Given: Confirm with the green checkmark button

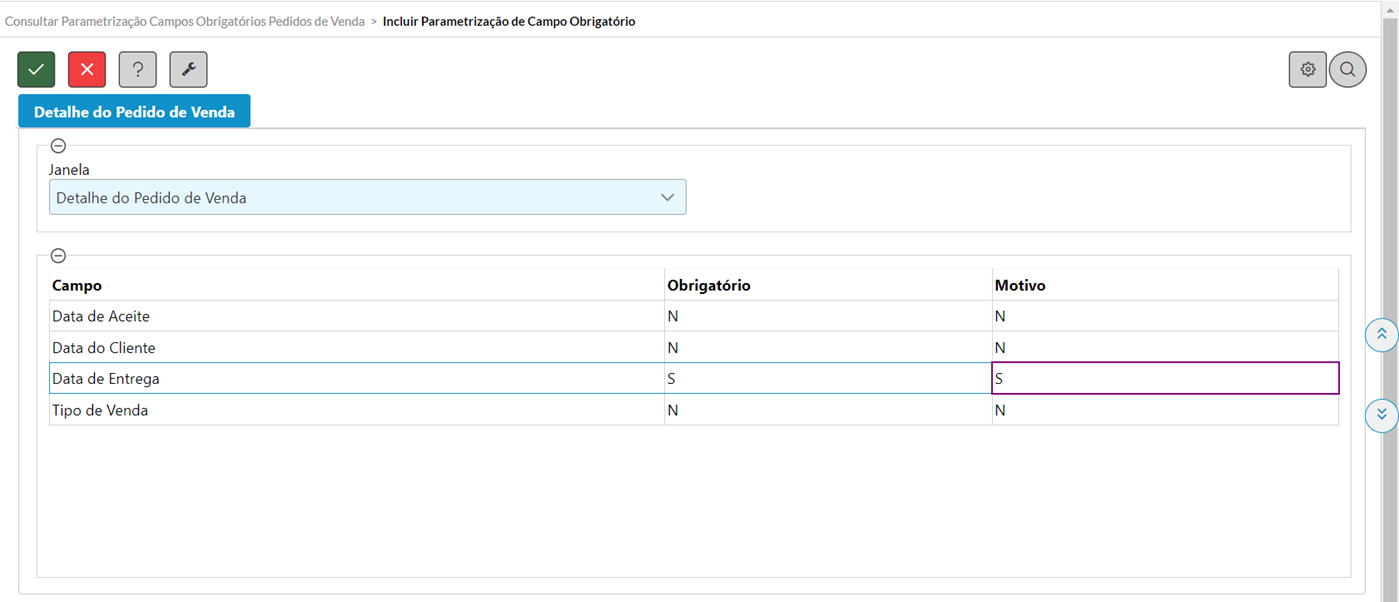Looking at the screenshot, I should [x=36, y=69].
